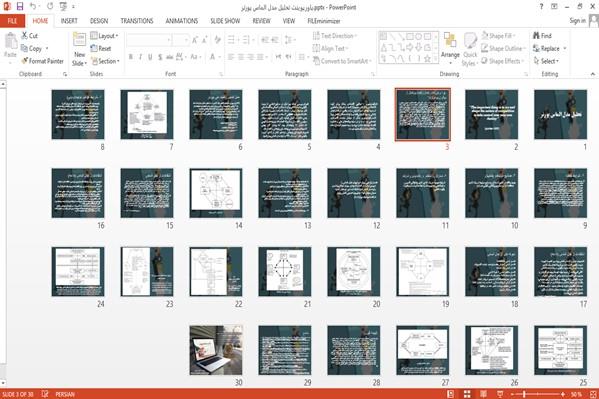This screenshot has width=599, height=399.
Task: Switch to Reading View icon
Action: click(x=483, y=394)
